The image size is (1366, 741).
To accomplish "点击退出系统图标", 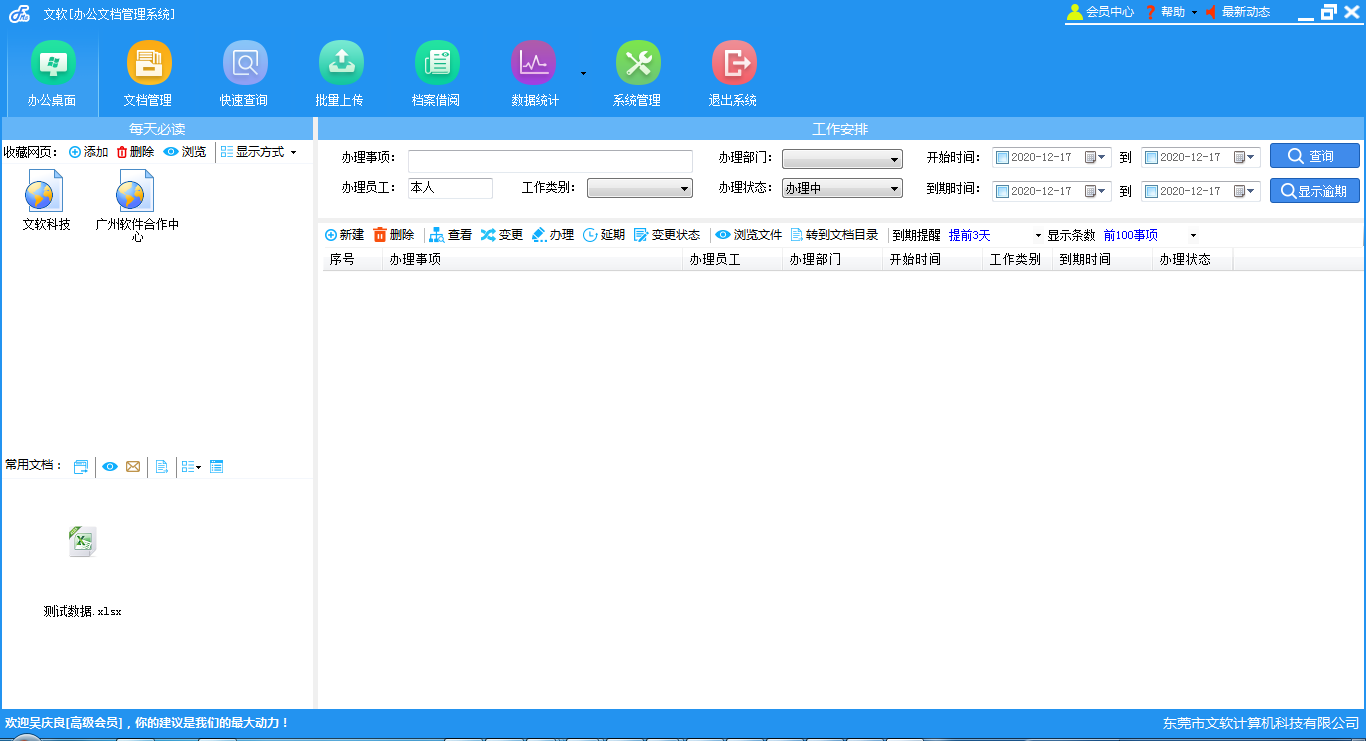I will [733, 60].
